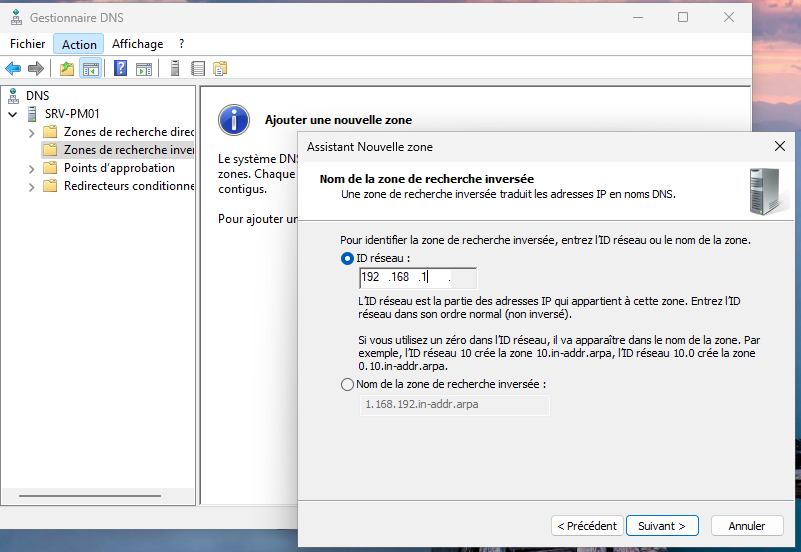Select the 'ID réseau' radio option

click(348, 258)
